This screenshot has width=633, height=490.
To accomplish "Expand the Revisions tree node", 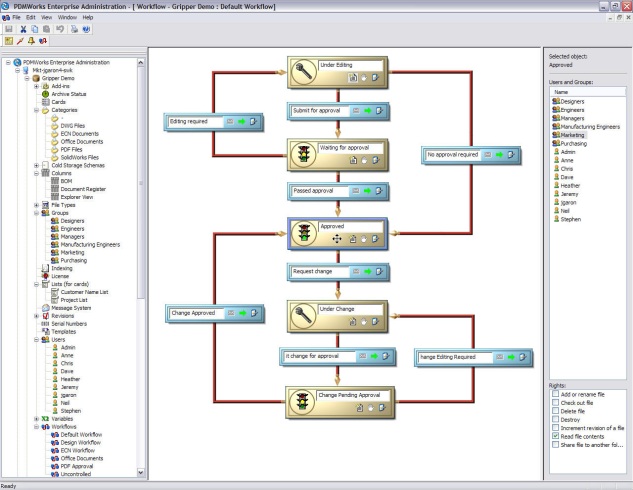I will tap(36, 316).
